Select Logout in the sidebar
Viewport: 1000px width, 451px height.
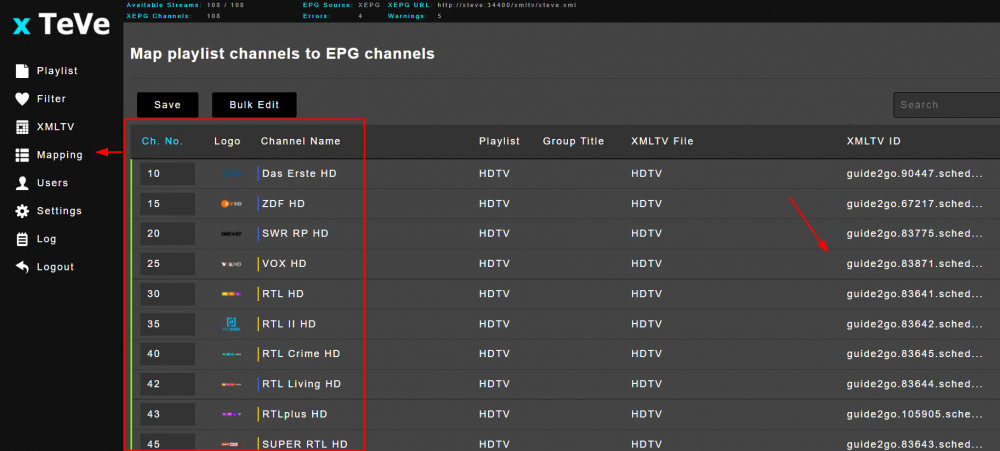click(x=55, y=267)
